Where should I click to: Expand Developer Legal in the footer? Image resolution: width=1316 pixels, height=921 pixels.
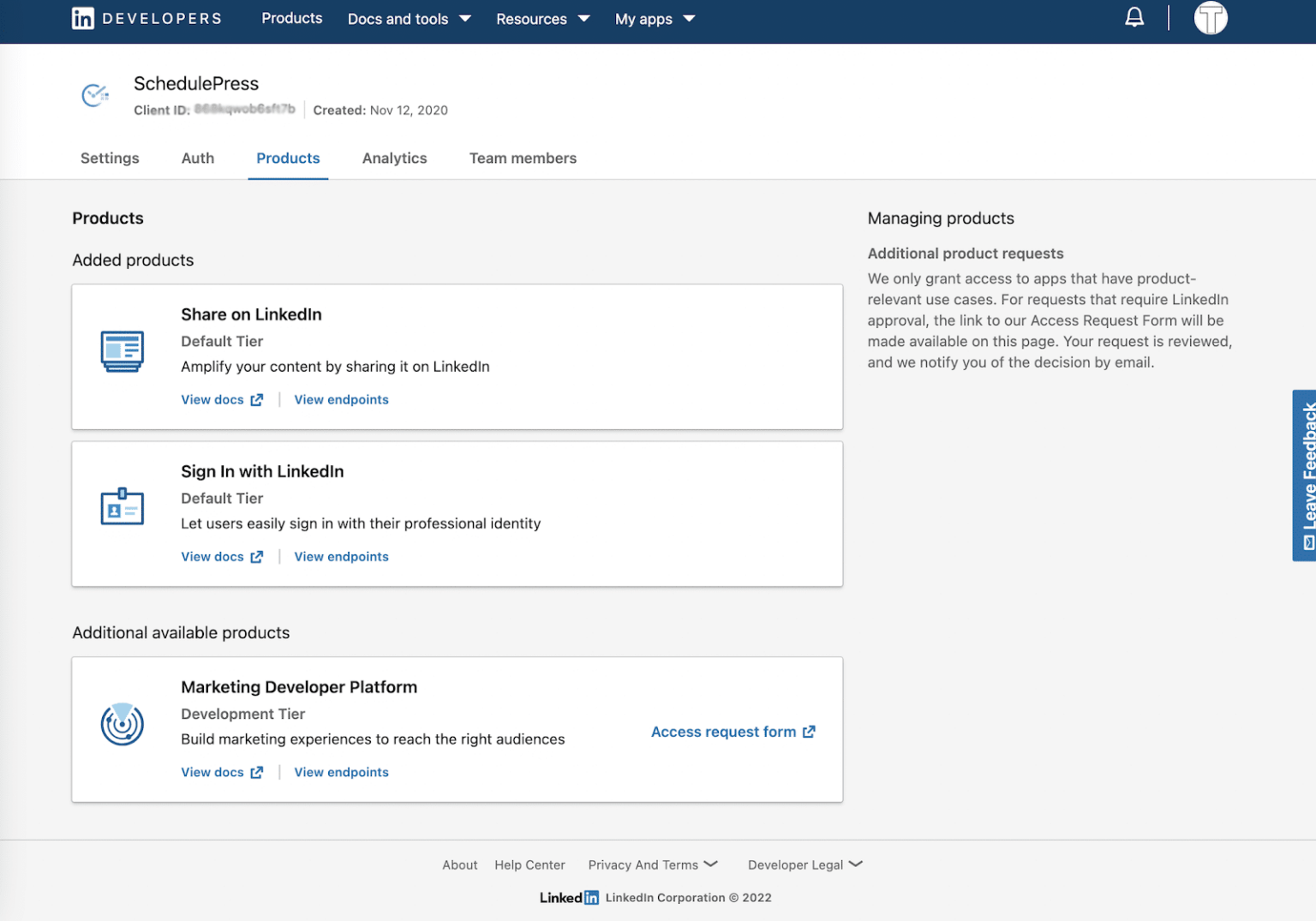[804, 864]
